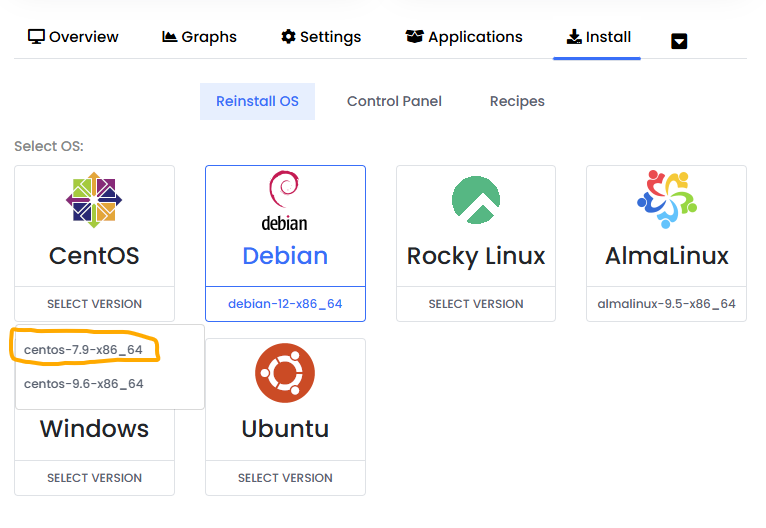
Task: Click the gear icon beside Settings
Action: [288, 37]
